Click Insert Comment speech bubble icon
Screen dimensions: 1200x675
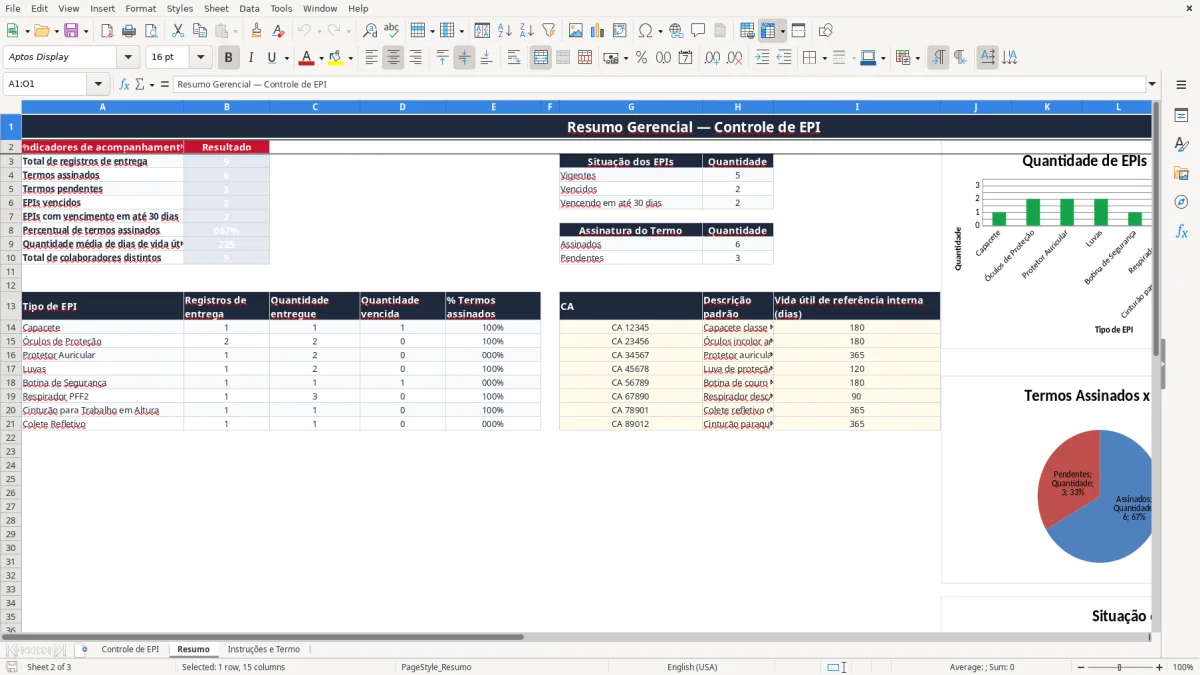point(698,31)
